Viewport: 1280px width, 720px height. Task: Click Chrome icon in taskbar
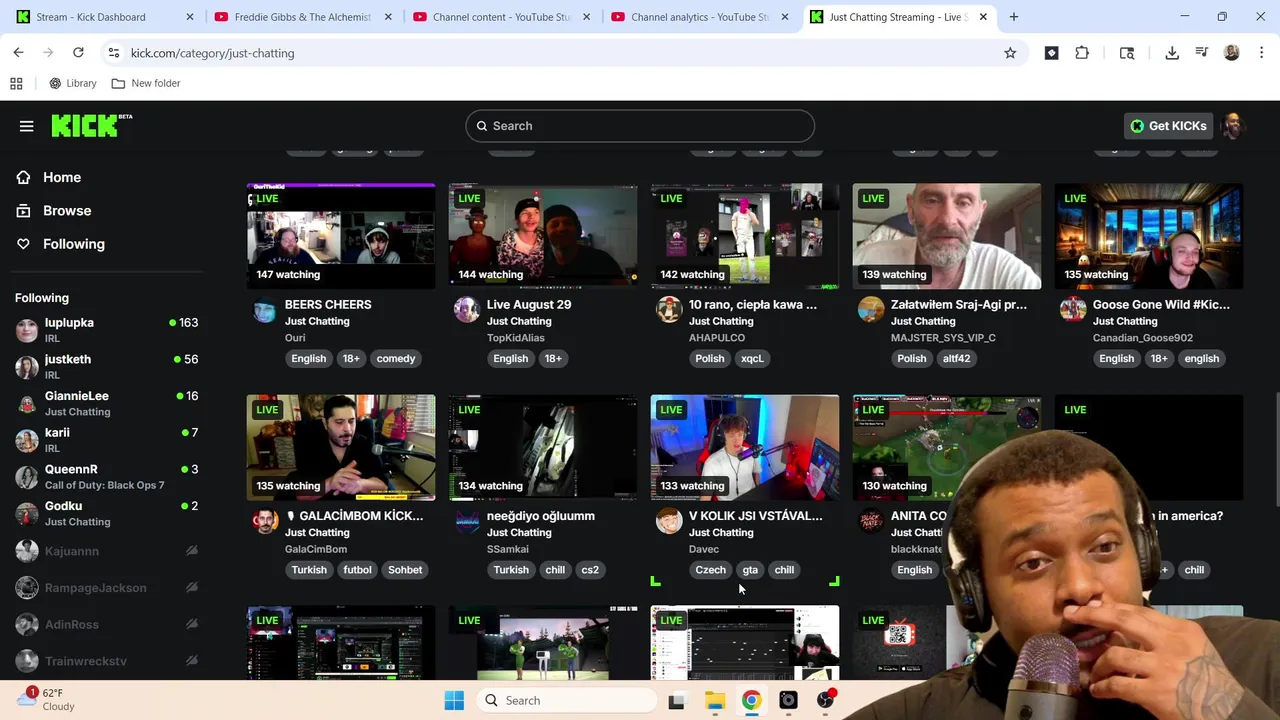751,700
